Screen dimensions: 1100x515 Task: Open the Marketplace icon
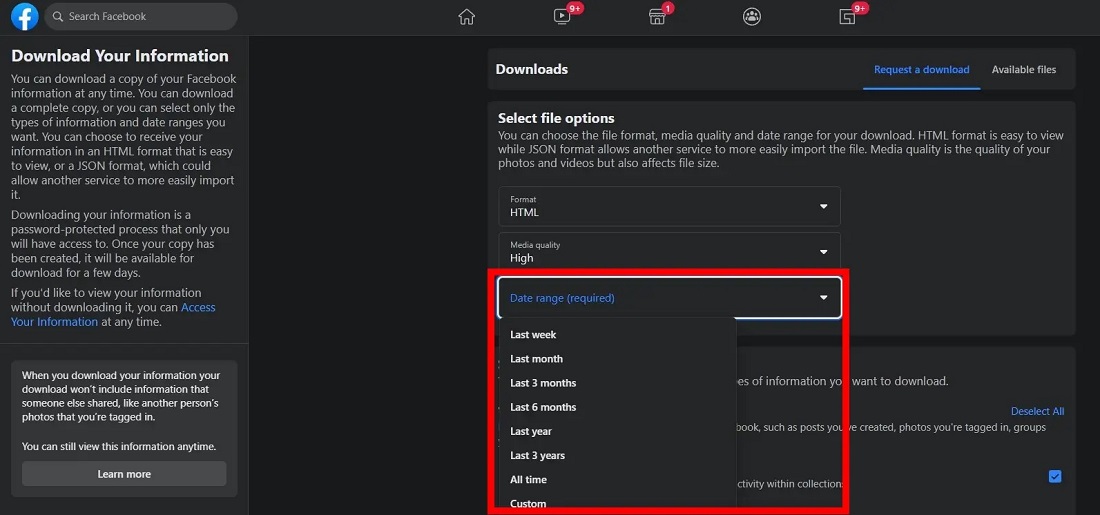pos(657,17)
